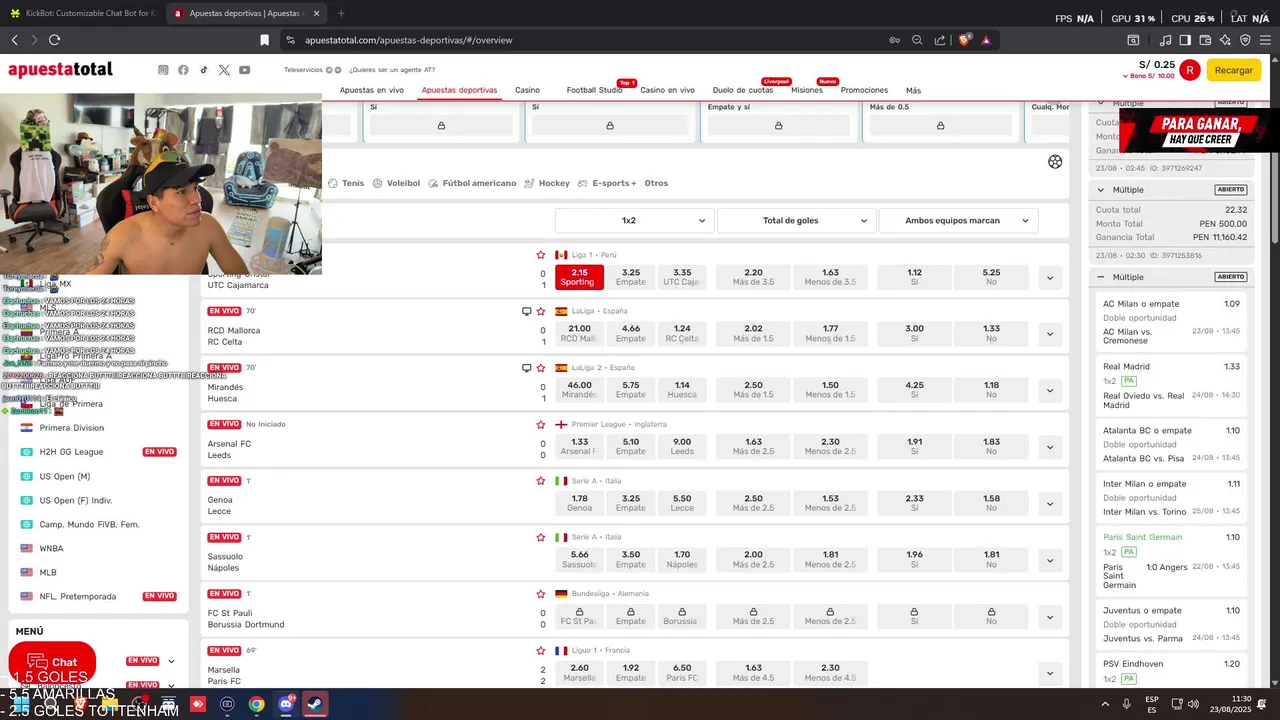This screenshot has width=1280, height=720.
Task: Open a new browser tab with plus icon
Action: pyautogui.click(x=341, y=13)
